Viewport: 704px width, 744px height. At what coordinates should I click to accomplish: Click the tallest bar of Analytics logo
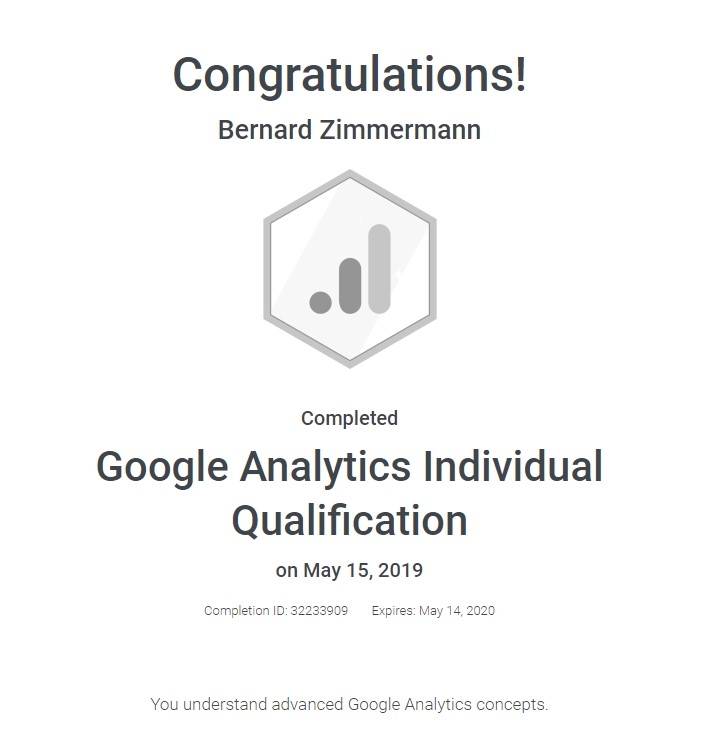[x=379, y=269]
